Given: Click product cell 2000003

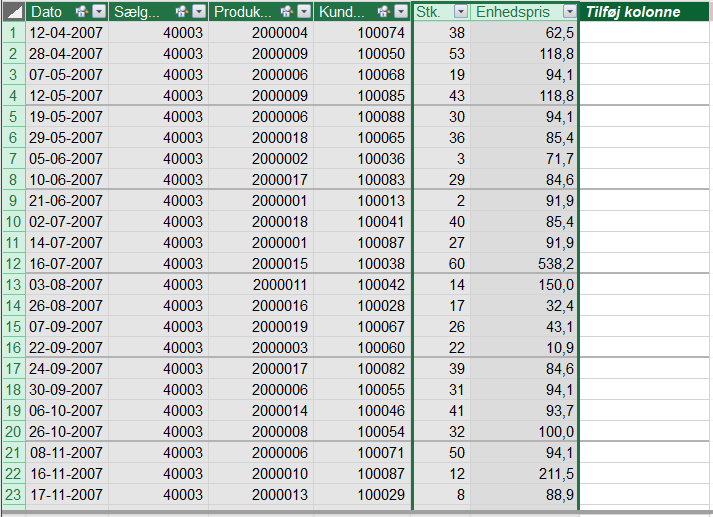Looking at the screenshot, I should click(261, 348).
